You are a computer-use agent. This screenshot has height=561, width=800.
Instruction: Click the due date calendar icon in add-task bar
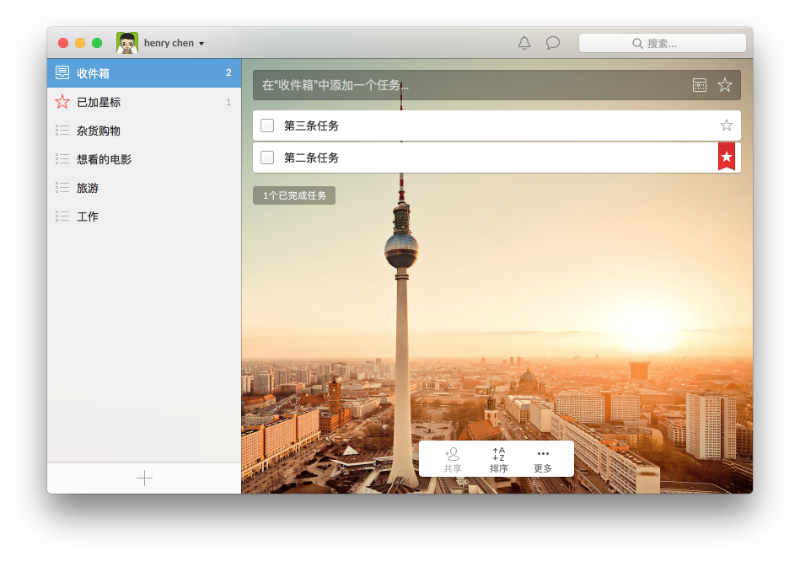coord(700,85)
